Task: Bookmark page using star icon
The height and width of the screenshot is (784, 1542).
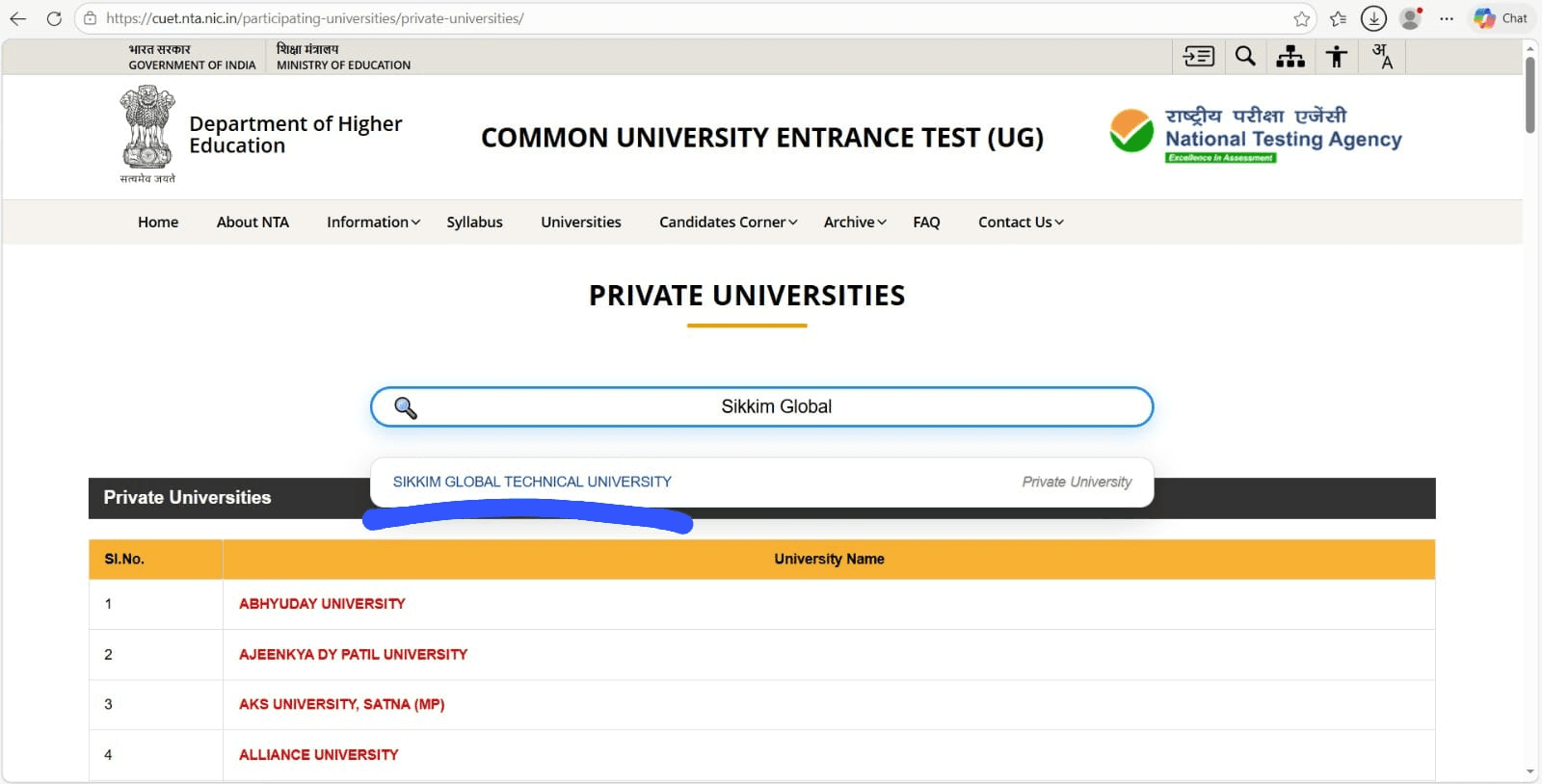Action: (x=1301, y=18)
